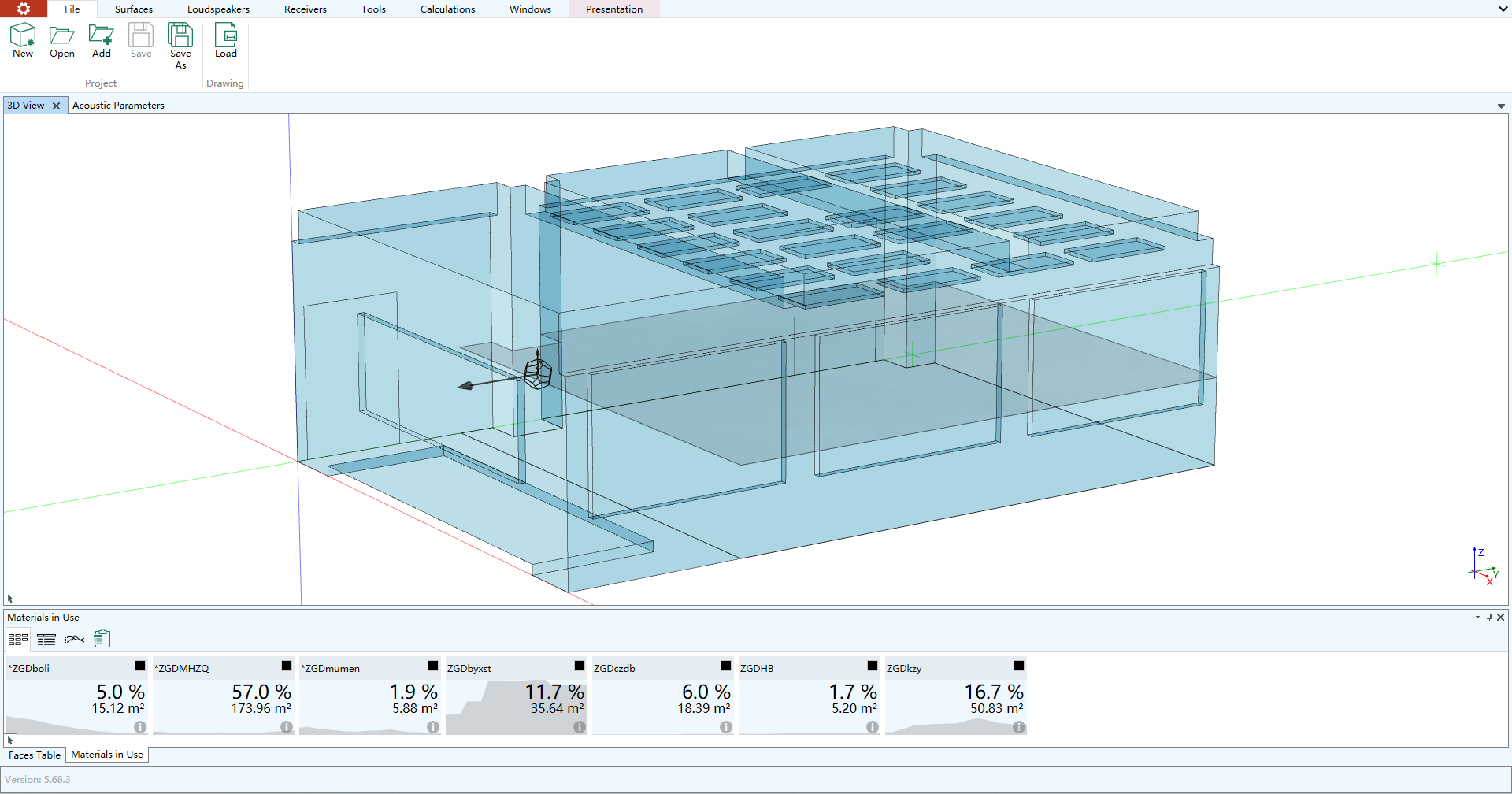Viewport: 1512px width, 794px height.
Task: Click the ZGDmumen black color swatch
Action: 433,666
